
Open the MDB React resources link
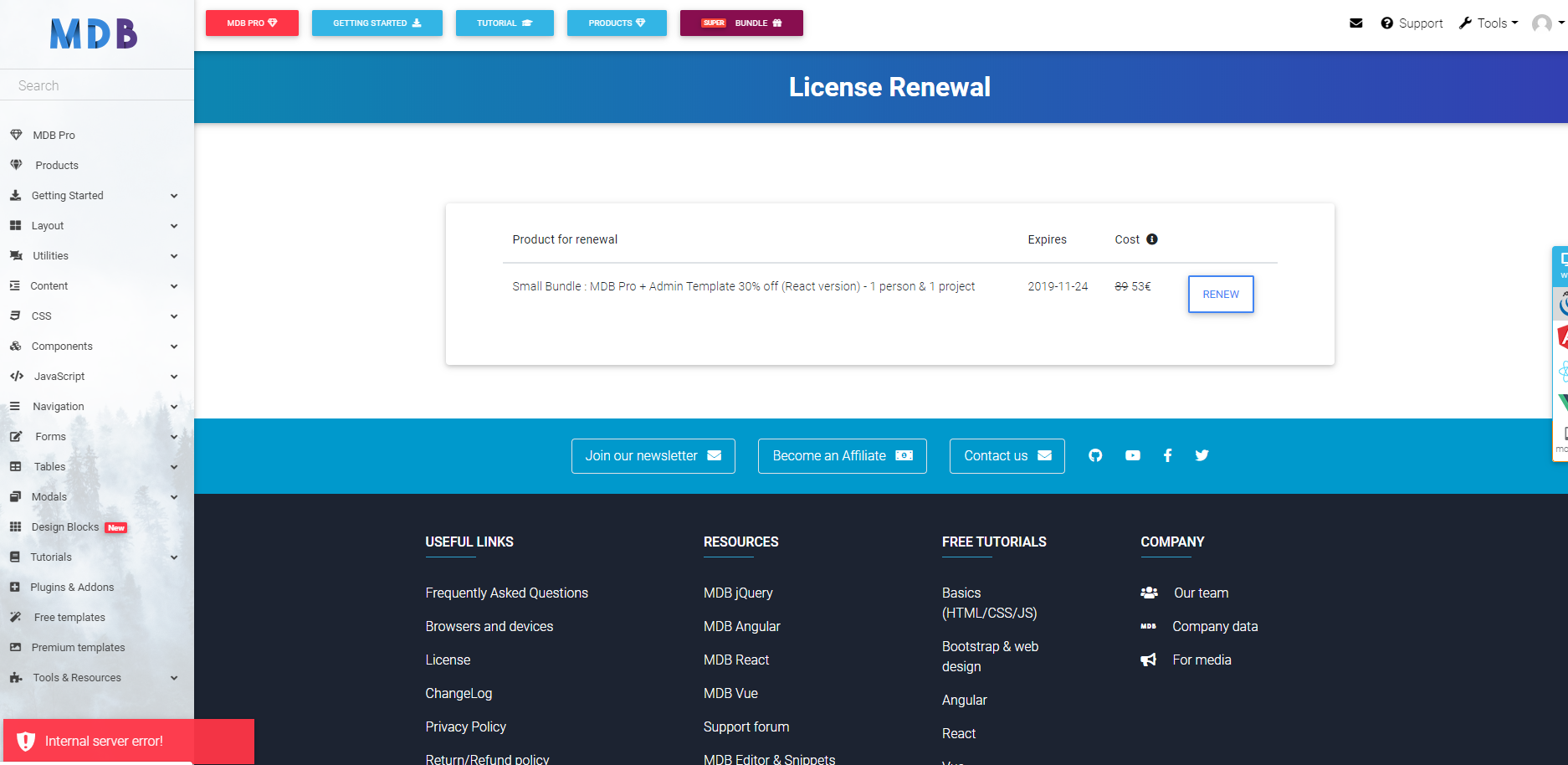(x=736, y=660)
